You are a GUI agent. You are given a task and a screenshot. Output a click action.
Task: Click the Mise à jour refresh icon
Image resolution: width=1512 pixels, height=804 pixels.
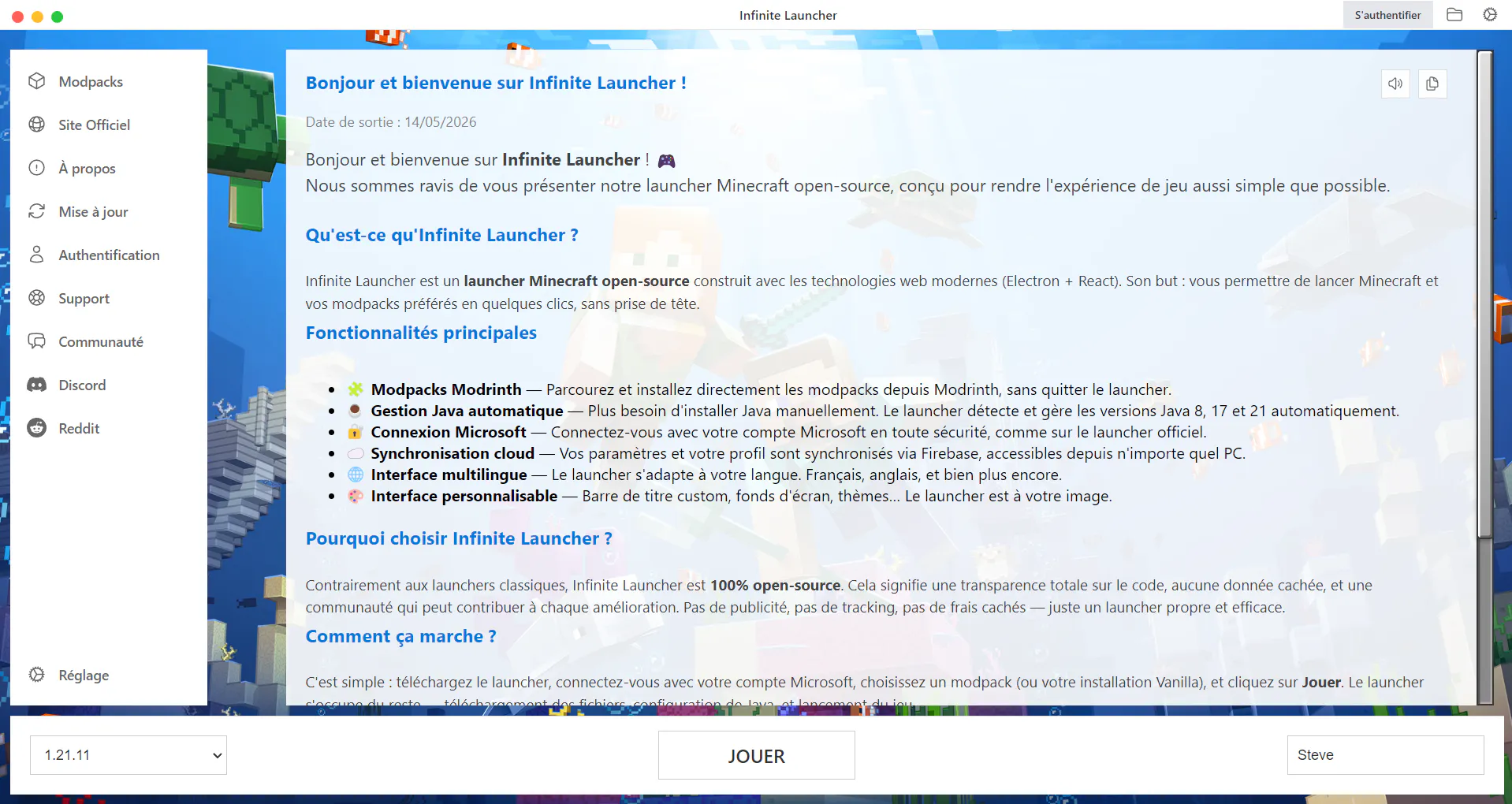pyautogui.click(x=37, y=211)
